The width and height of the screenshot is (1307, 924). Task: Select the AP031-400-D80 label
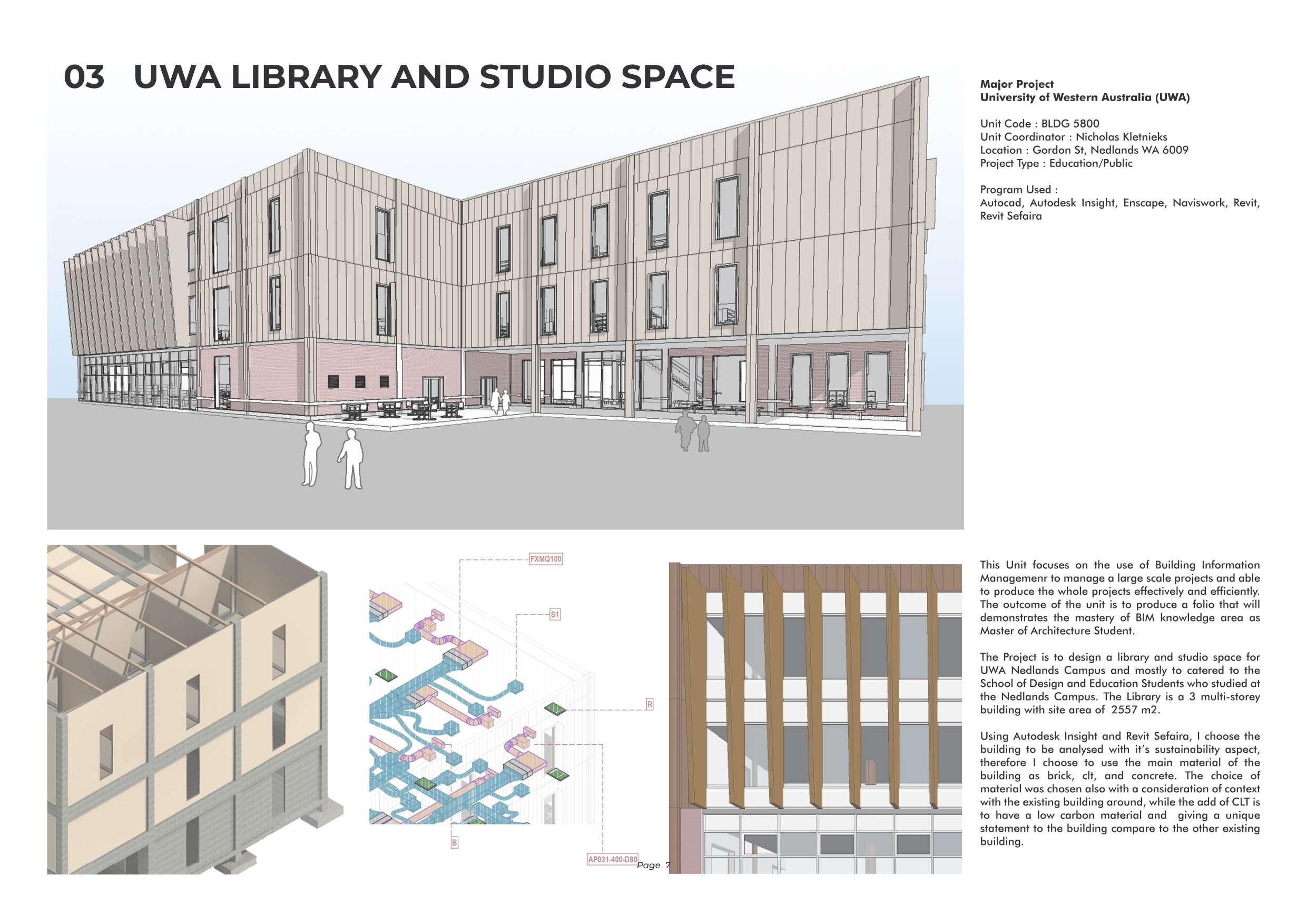[x=613, y=859]
